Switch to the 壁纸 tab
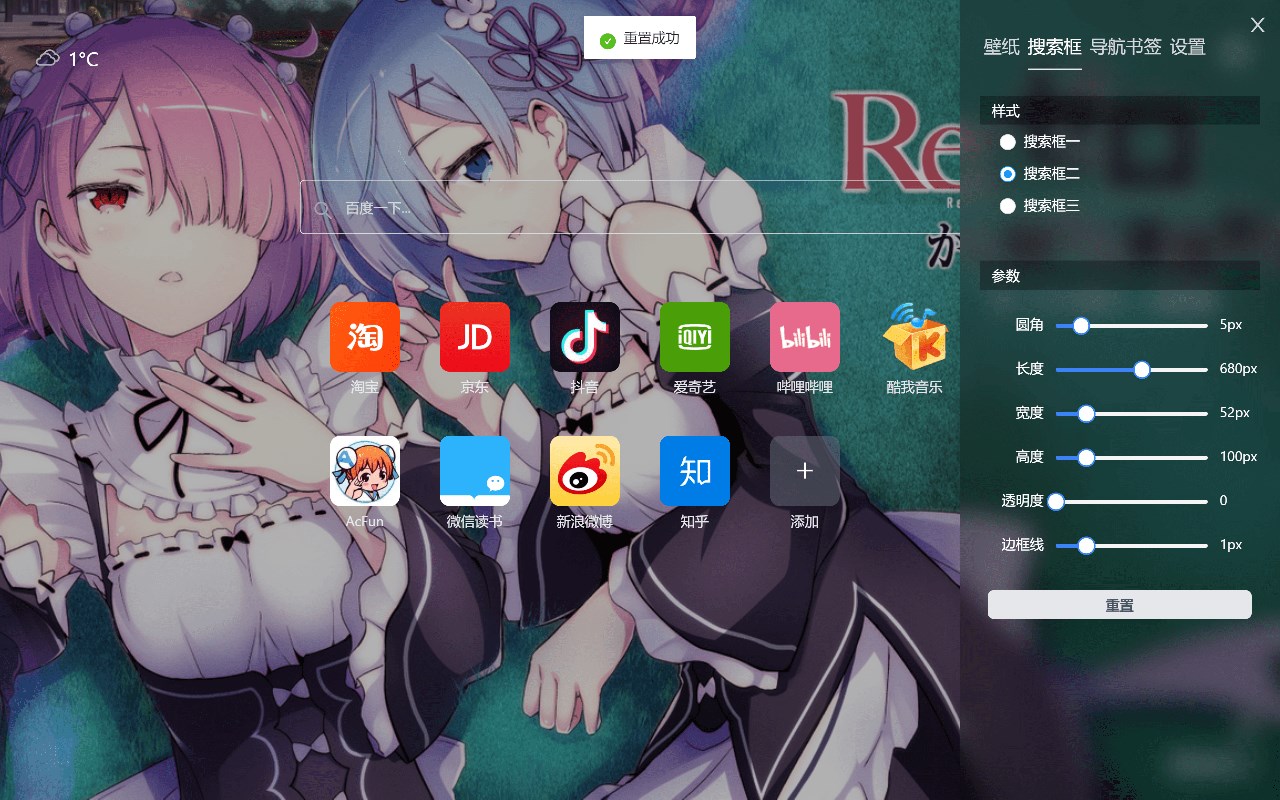The image size is (1280, 800). tap(1002, 47)
